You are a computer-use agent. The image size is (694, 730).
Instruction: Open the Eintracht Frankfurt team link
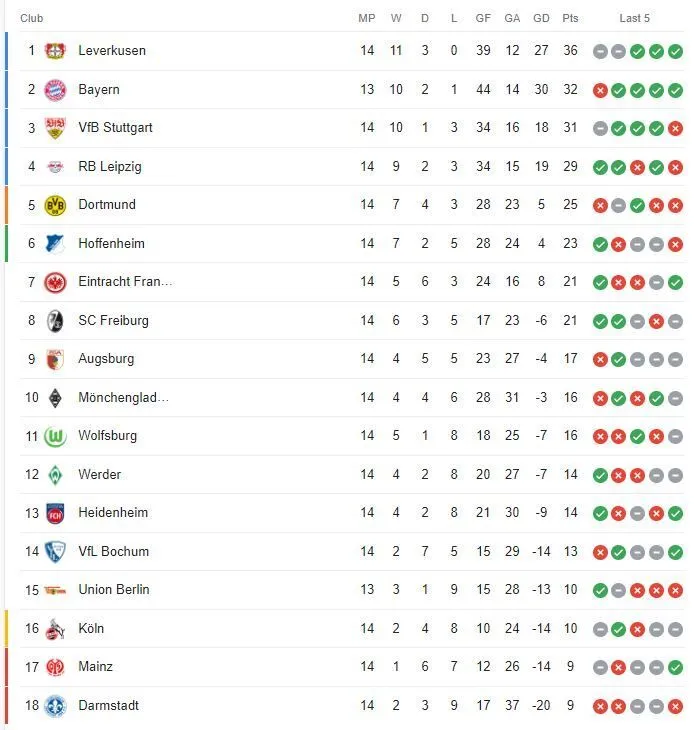point(125,282)
